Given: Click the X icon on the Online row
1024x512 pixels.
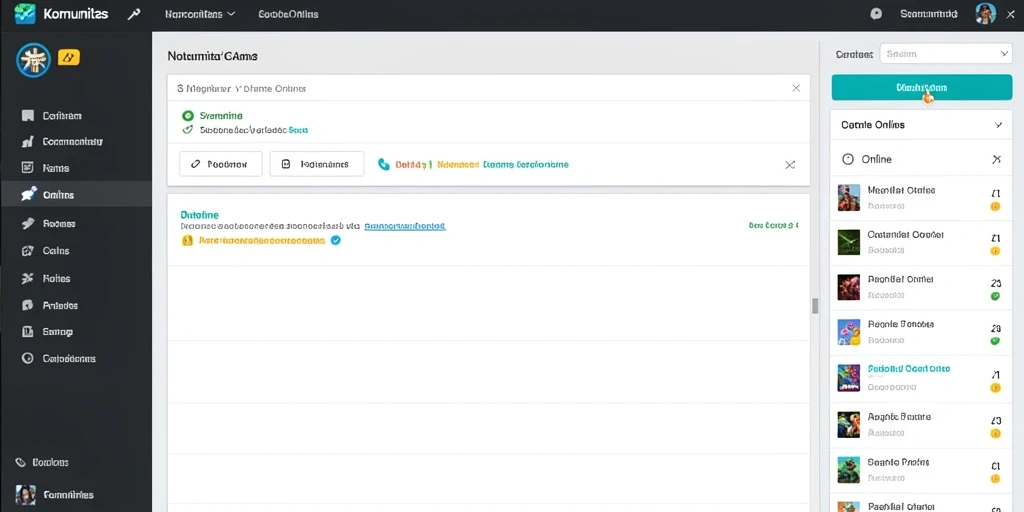Looking at the screenshot, I should (x=997, y=159).
